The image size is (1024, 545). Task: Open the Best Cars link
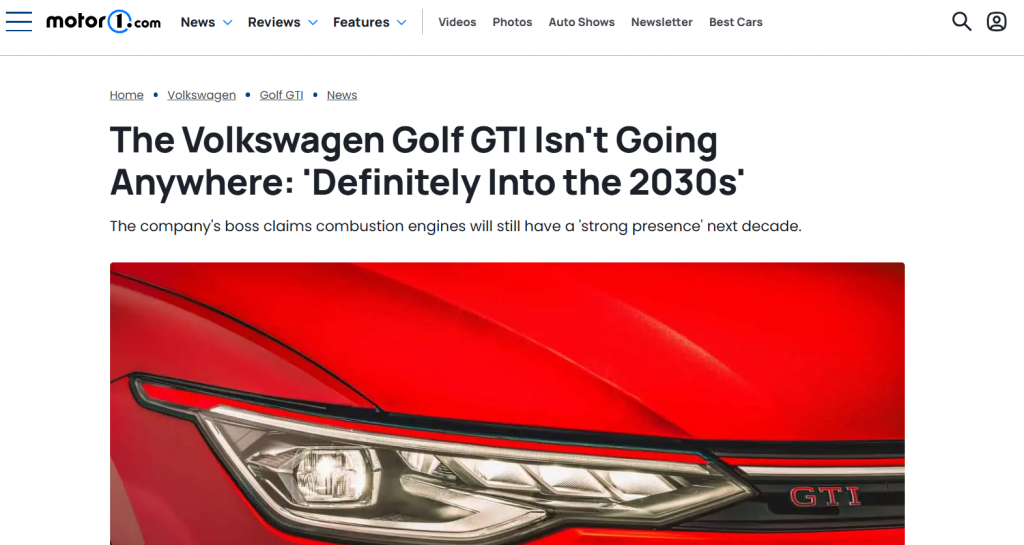735,22
